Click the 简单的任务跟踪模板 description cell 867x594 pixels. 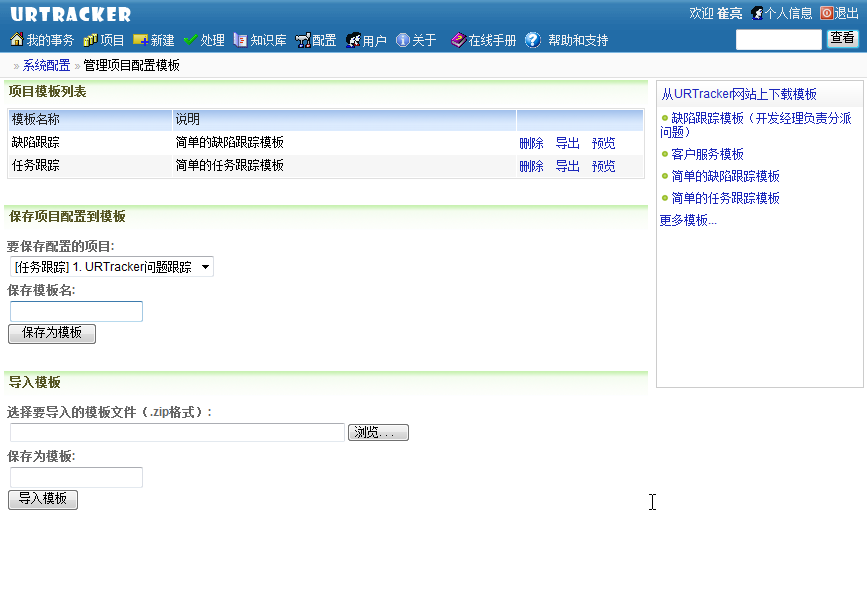point(344,165)
